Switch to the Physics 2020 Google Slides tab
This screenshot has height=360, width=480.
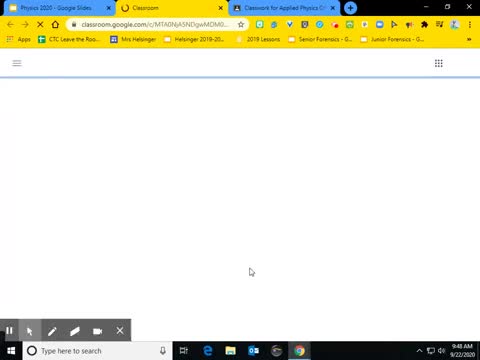(59, 8)
